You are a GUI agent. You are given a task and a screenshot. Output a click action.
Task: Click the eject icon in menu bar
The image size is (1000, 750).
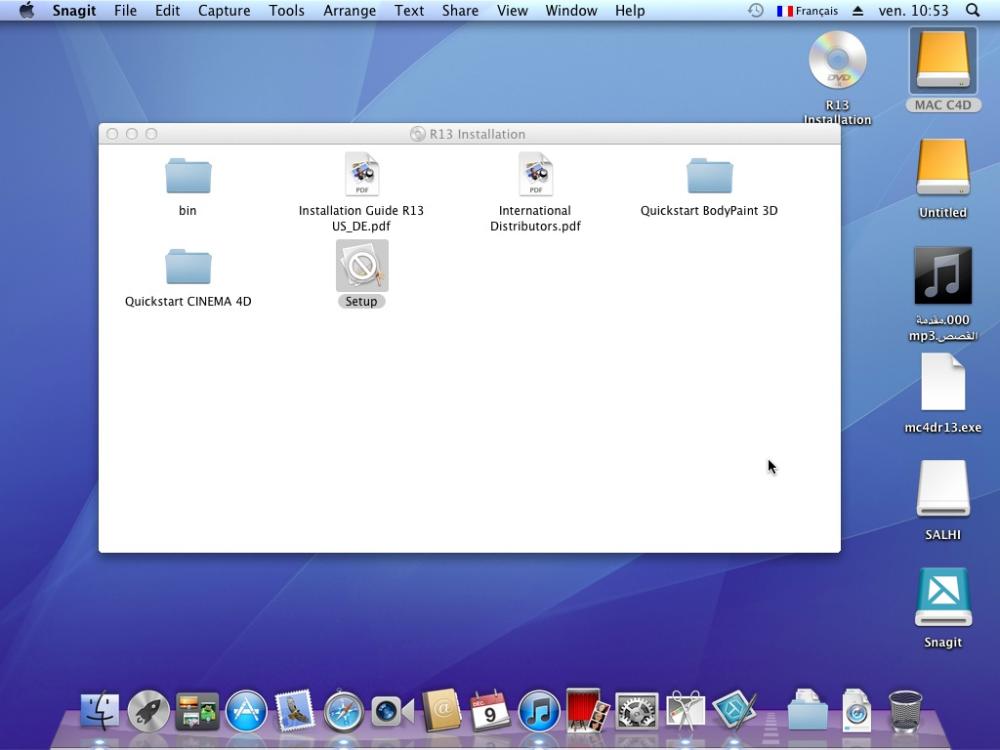coord(858,10)
